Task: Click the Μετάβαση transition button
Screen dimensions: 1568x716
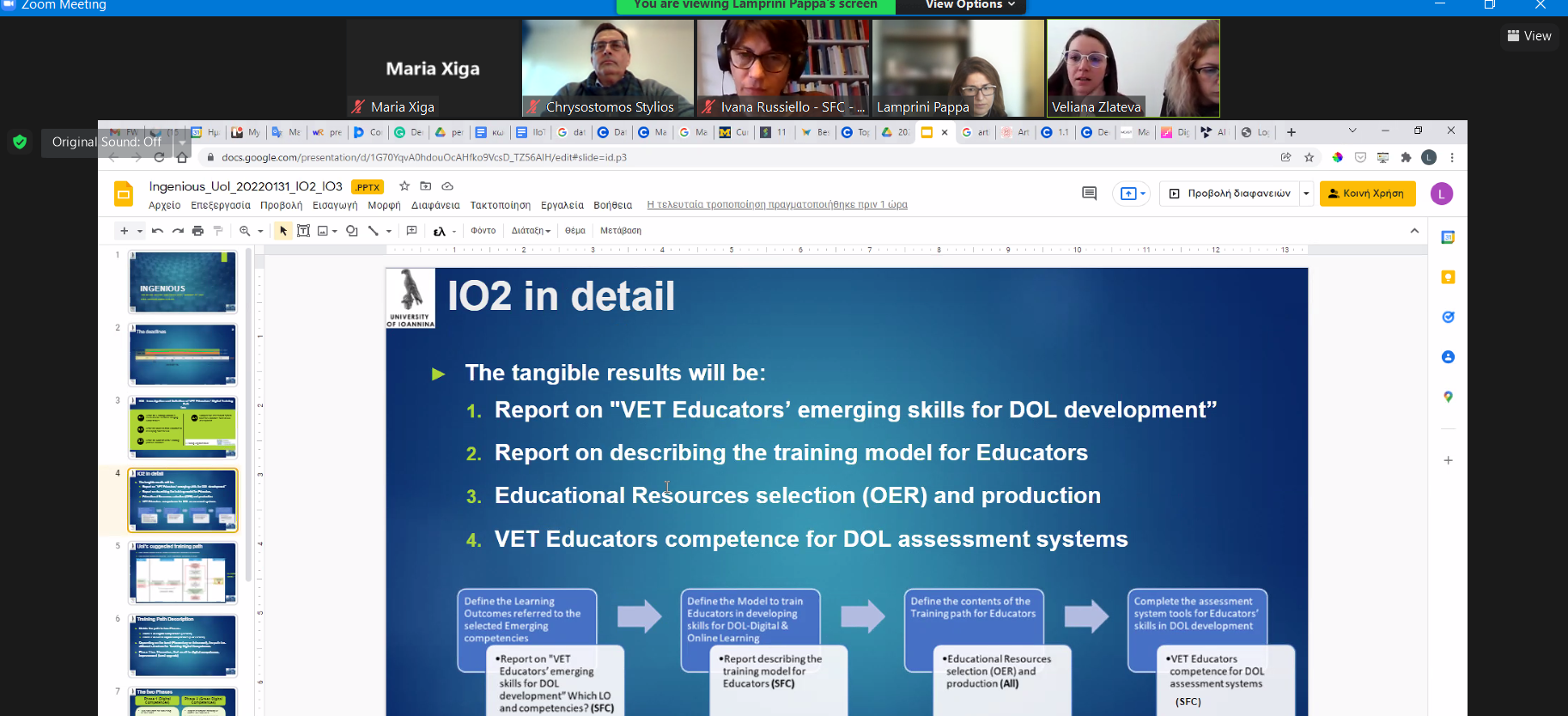Action: tap(621, 231)
